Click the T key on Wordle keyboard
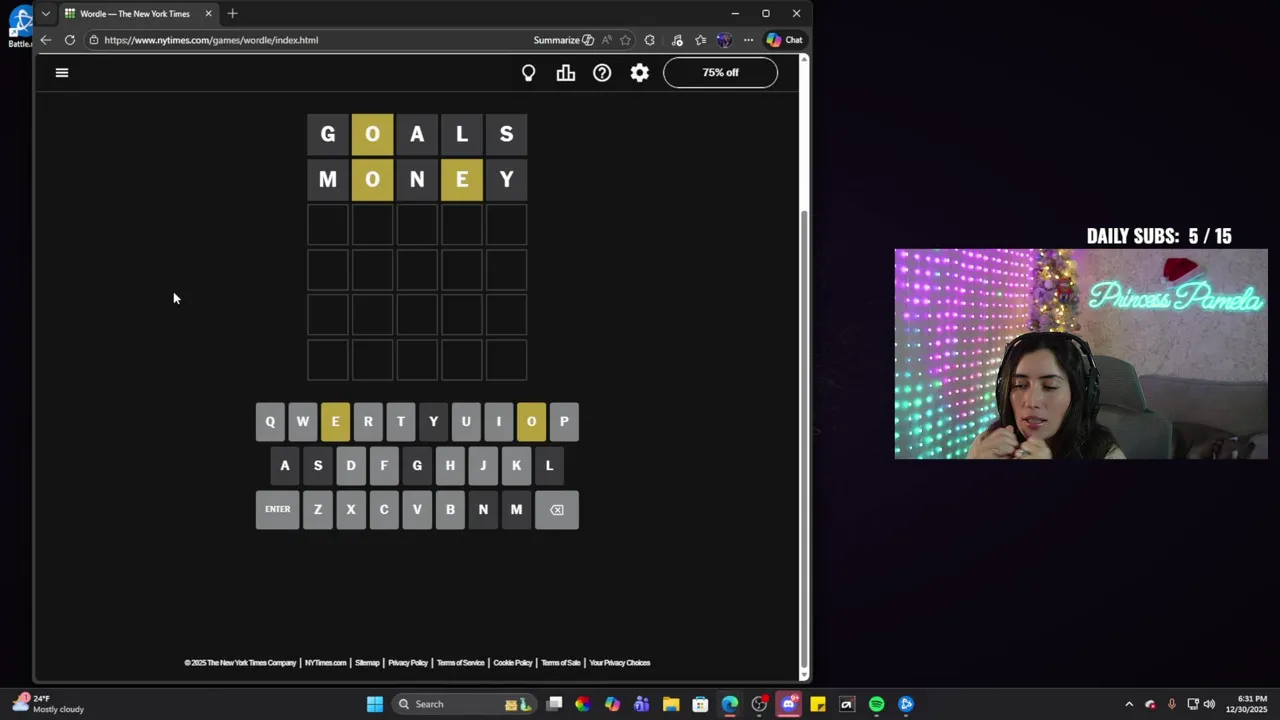The image size is (1280, 720). point(401,422)
